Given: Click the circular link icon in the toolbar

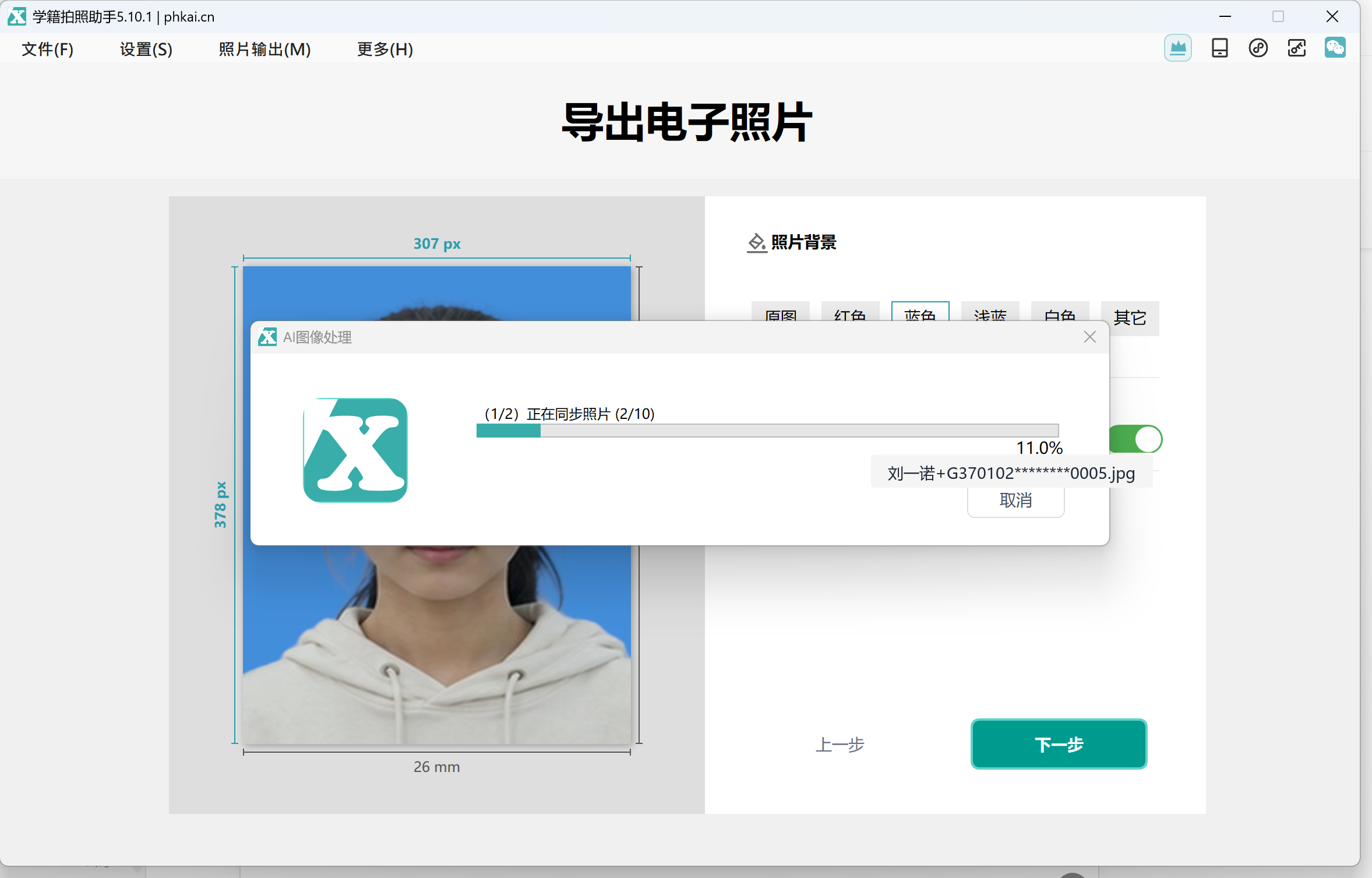Looking at the screenshot, I should pyautogui.click(x=1258, y=48).
